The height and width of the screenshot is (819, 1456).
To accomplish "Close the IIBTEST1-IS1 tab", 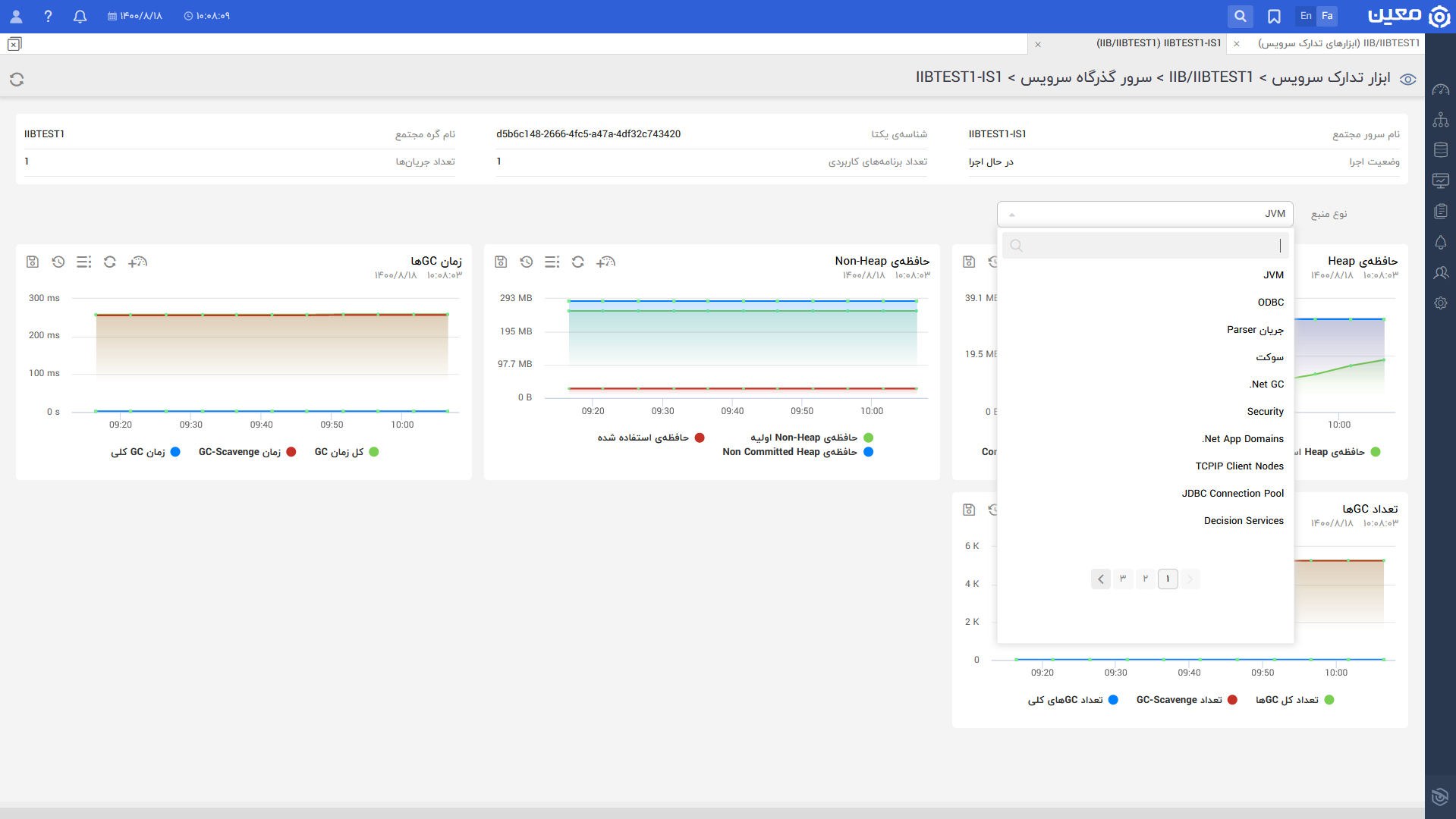I will pyautogui.click(x=1038, y=44).
